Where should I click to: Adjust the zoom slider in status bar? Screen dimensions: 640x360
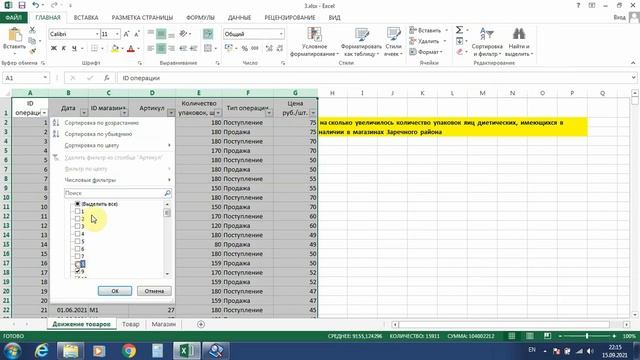587,336
